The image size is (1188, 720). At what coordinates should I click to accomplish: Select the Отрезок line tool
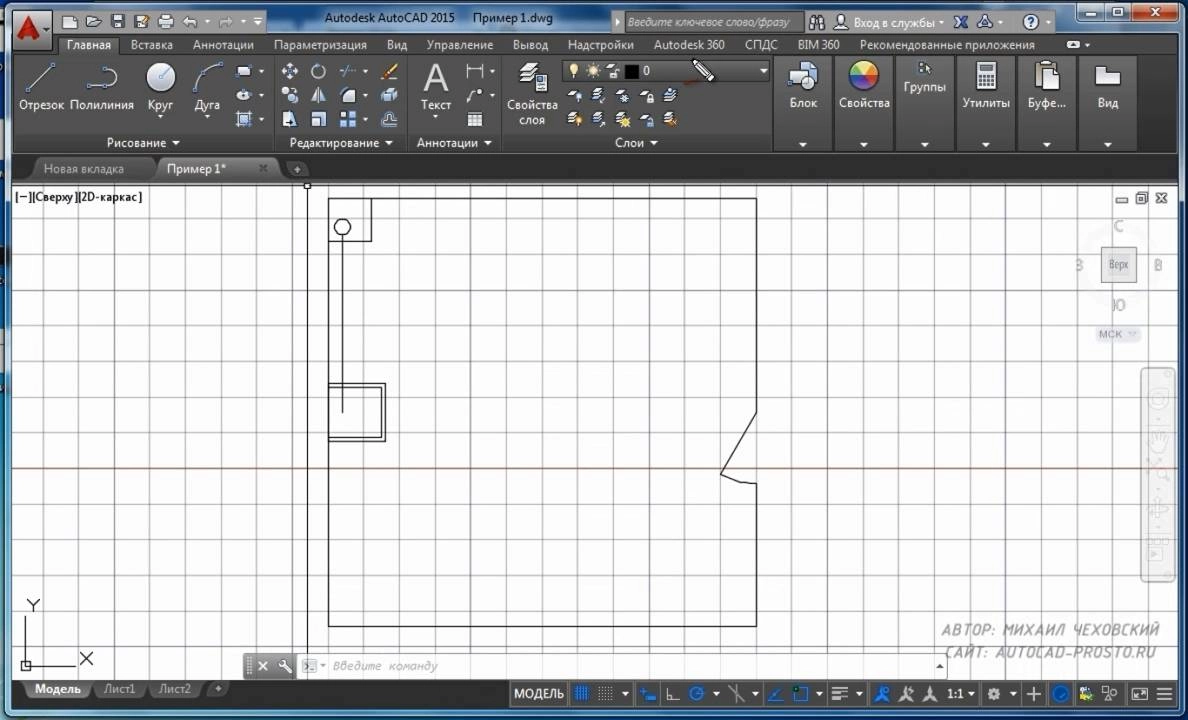(41, 87)
